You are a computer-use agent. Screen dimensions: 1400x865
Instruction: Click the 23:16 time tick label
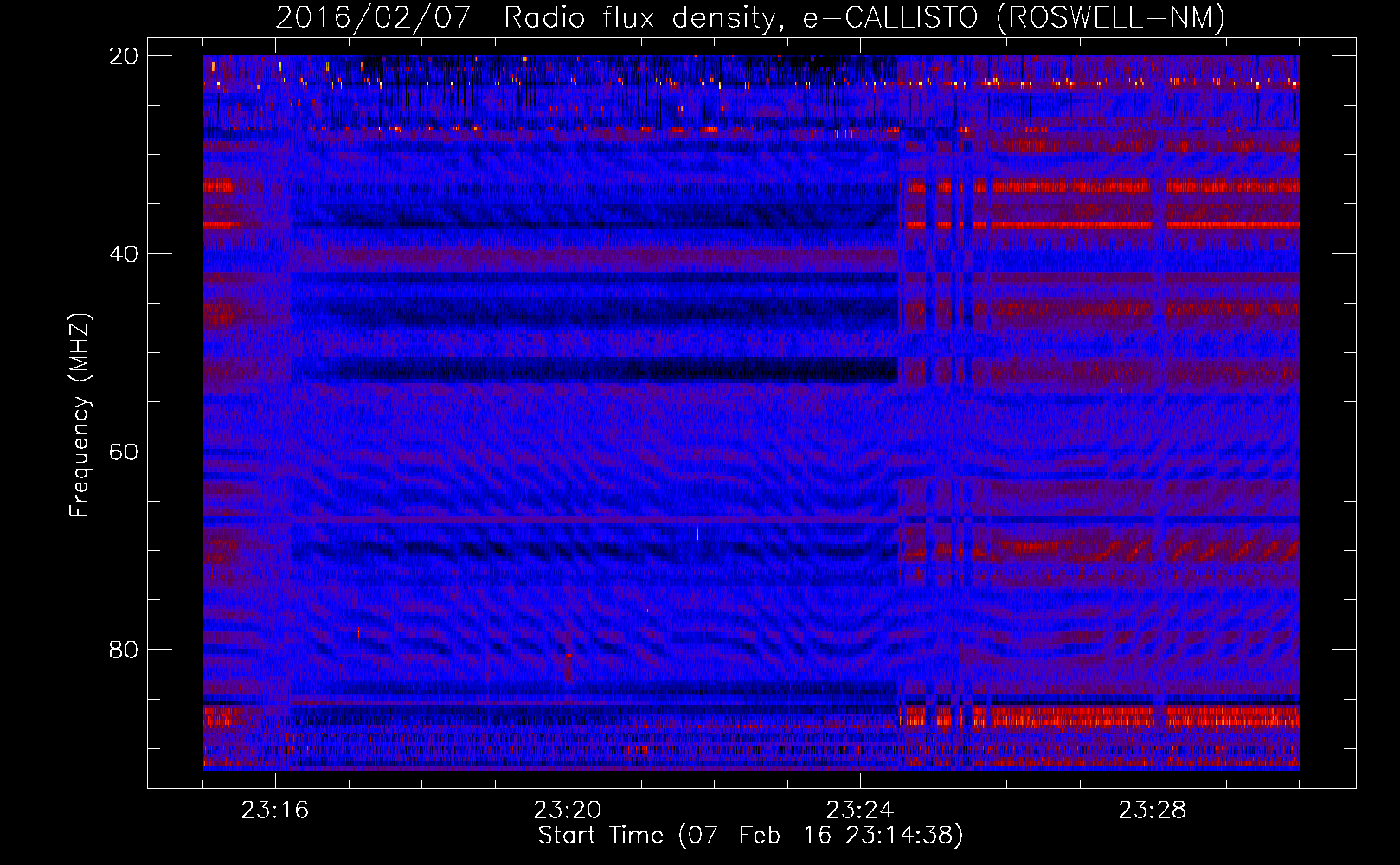pos(275,811)
